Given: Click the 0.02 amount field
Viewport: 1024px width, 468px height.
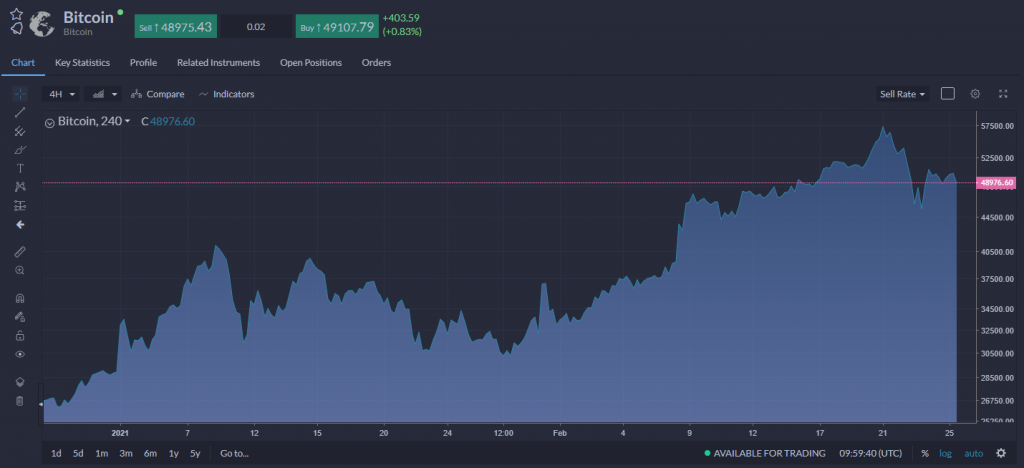Looking at the screenshot, I should point(256,27).
